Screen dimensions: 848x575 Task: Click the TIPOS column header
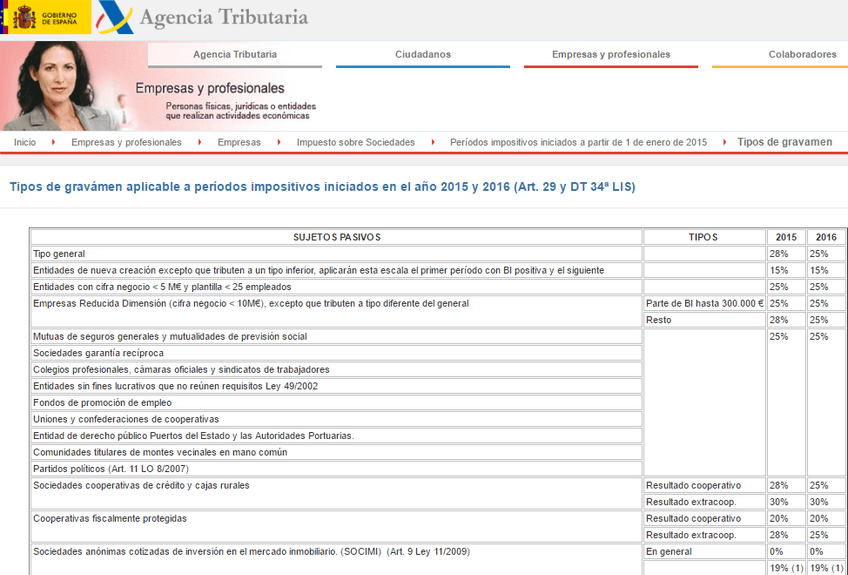(703, 237)
